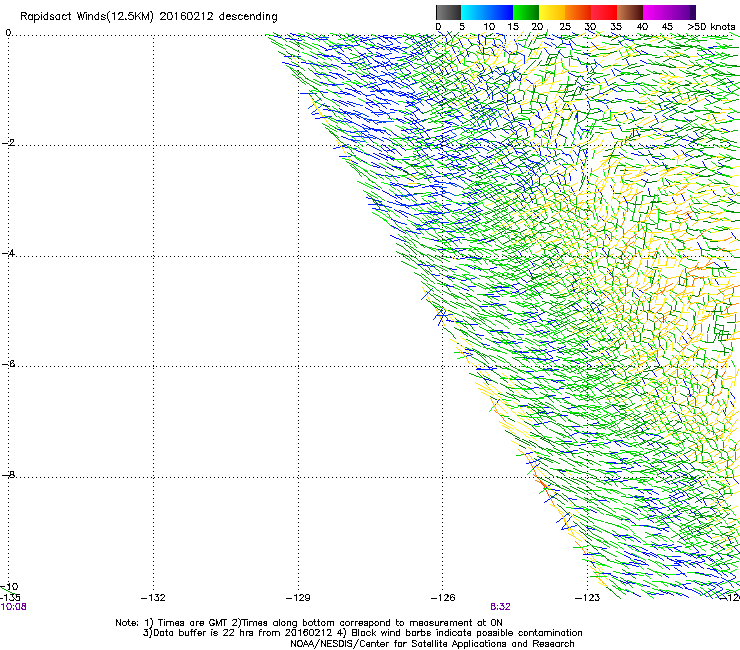Click the '-8' latitude axis label
The image size is (740, 650).
click(x=8, y=474)
